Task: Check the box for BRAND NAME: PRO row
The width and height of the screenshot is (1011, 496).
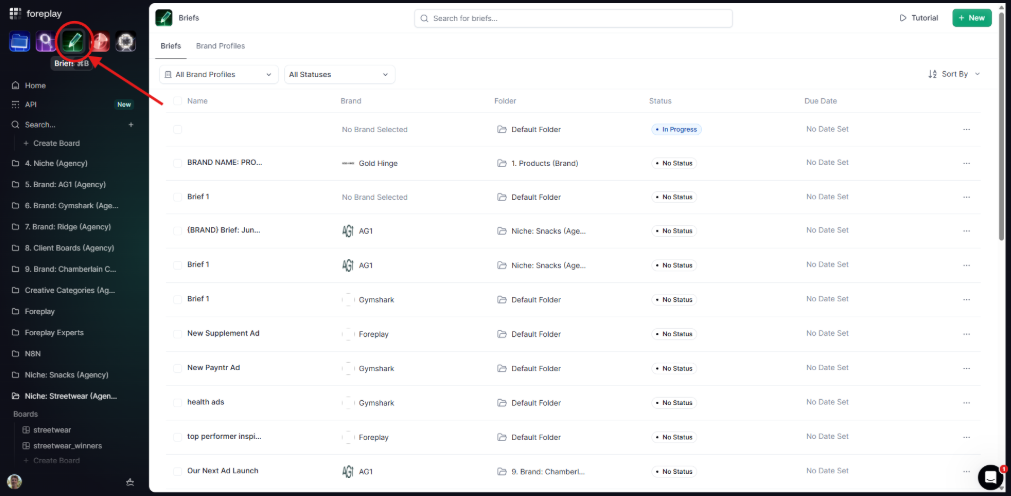Action: (177, 163)
